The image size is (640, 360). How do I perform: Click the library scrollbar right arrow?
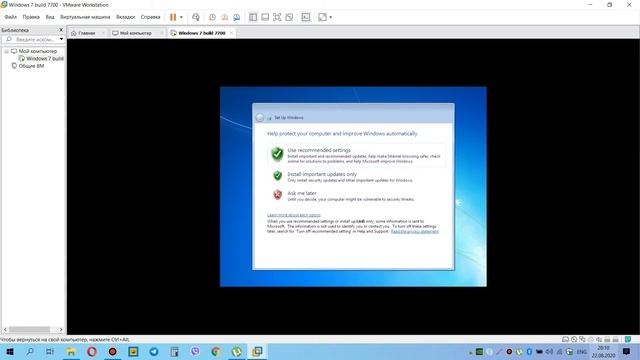click(x=61, y=329)
